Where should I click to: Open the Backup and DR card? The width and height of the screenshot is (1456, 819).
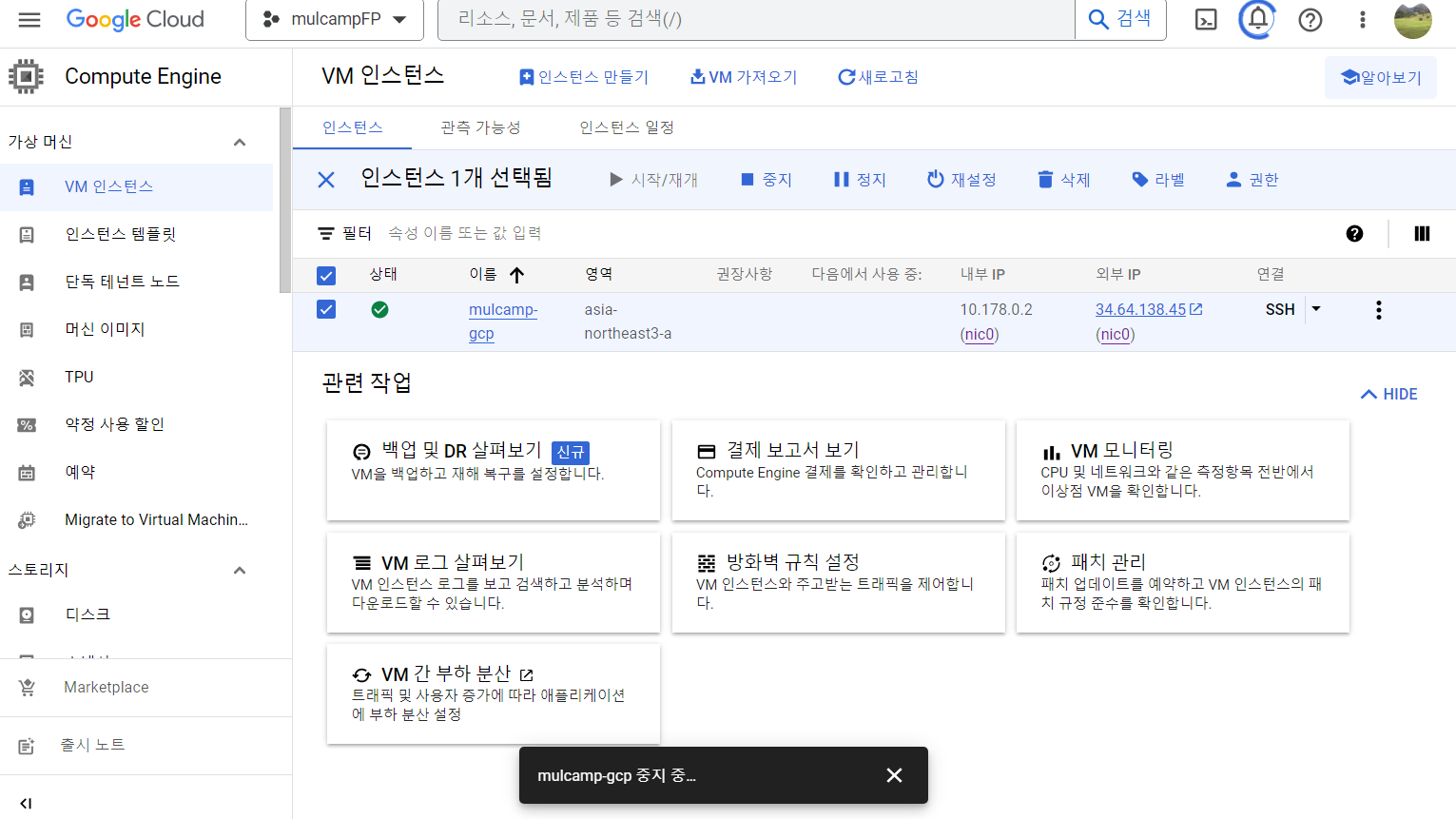[x=494, y=470]
